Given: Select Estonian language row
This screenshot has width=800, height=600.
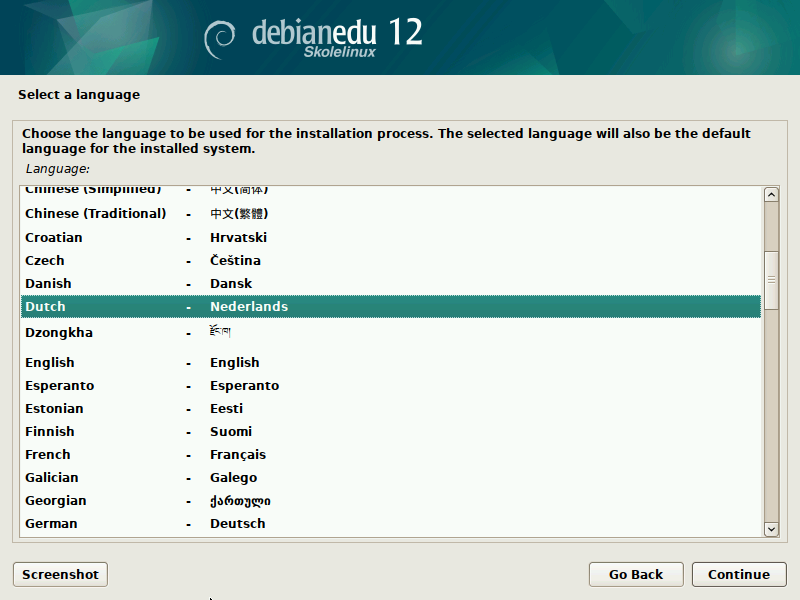Looking at the screenshot, I should (x=391, y=408).
